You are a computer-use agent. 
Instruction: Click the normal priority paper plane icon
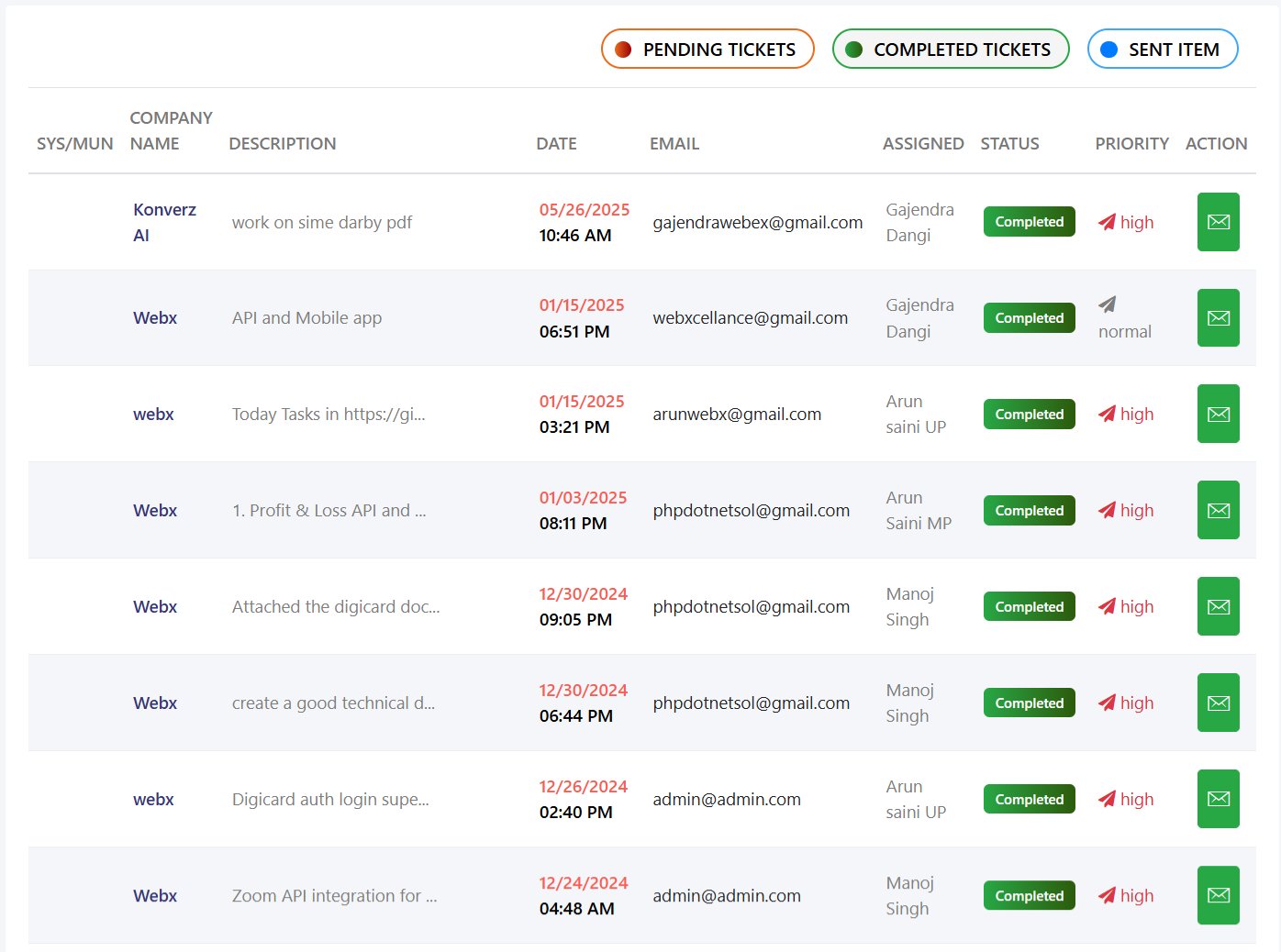[1108, 304]
